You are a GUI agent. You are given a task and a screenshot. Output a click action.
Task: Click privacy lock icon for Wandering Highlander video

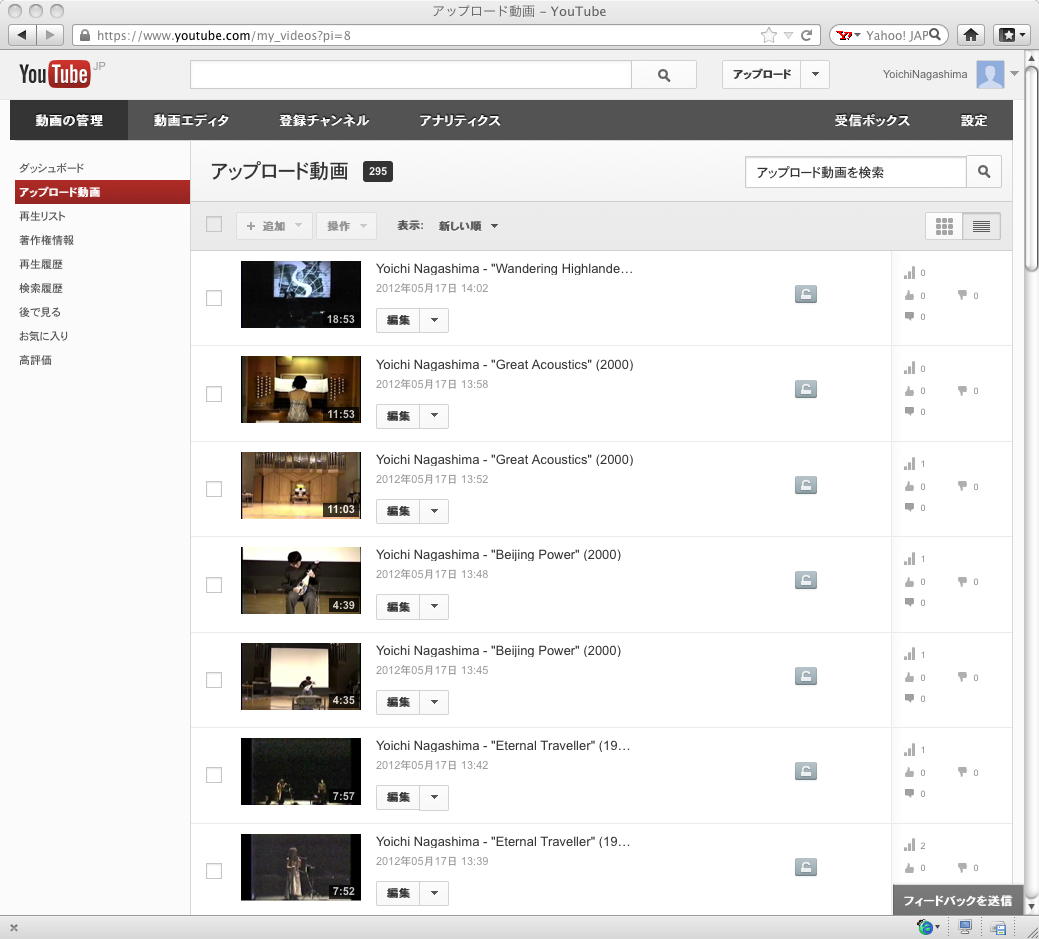point(806,294)
